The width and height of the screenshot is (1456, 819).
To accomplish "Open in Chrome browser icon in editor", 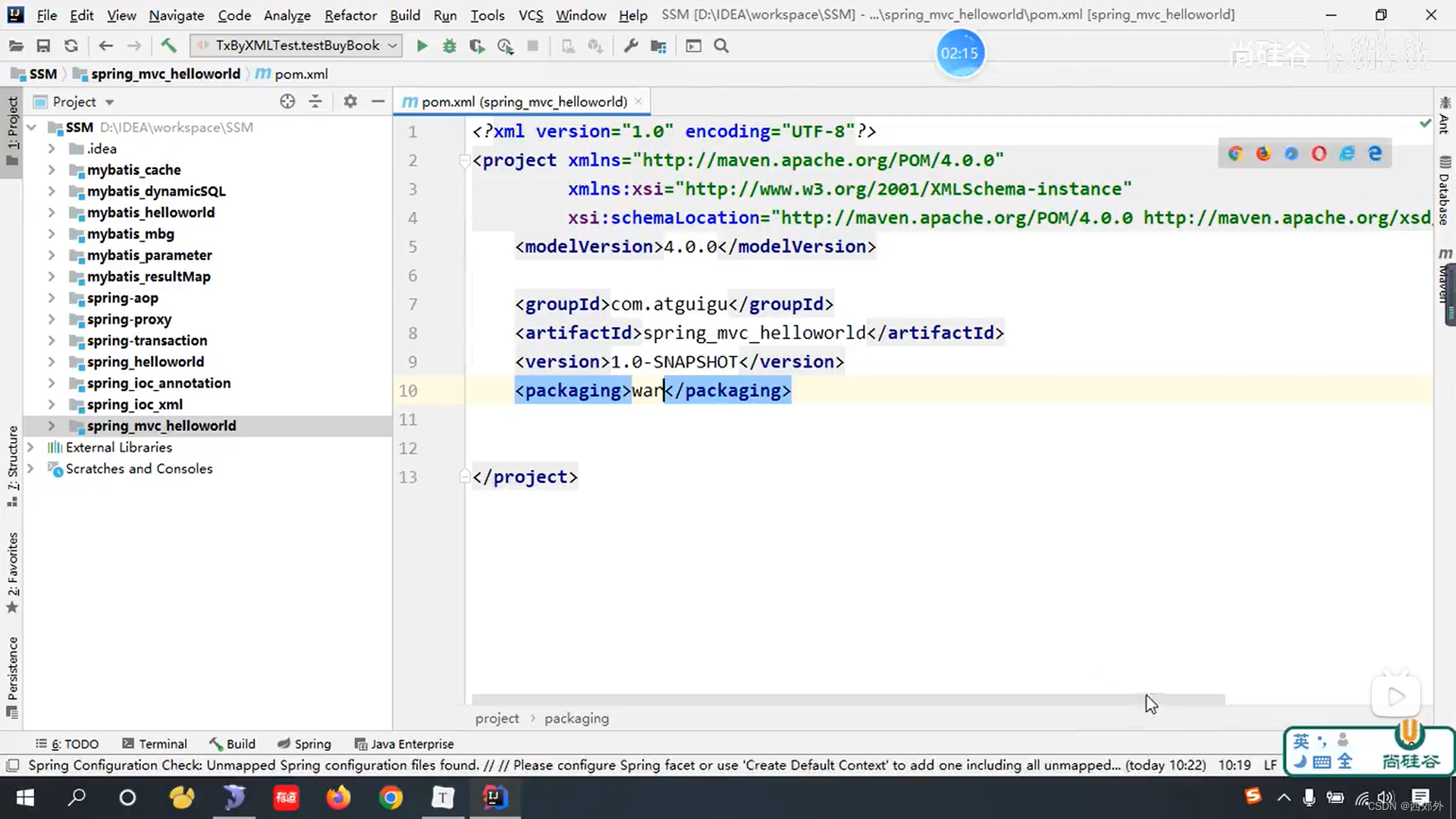I will (1235, 154).
